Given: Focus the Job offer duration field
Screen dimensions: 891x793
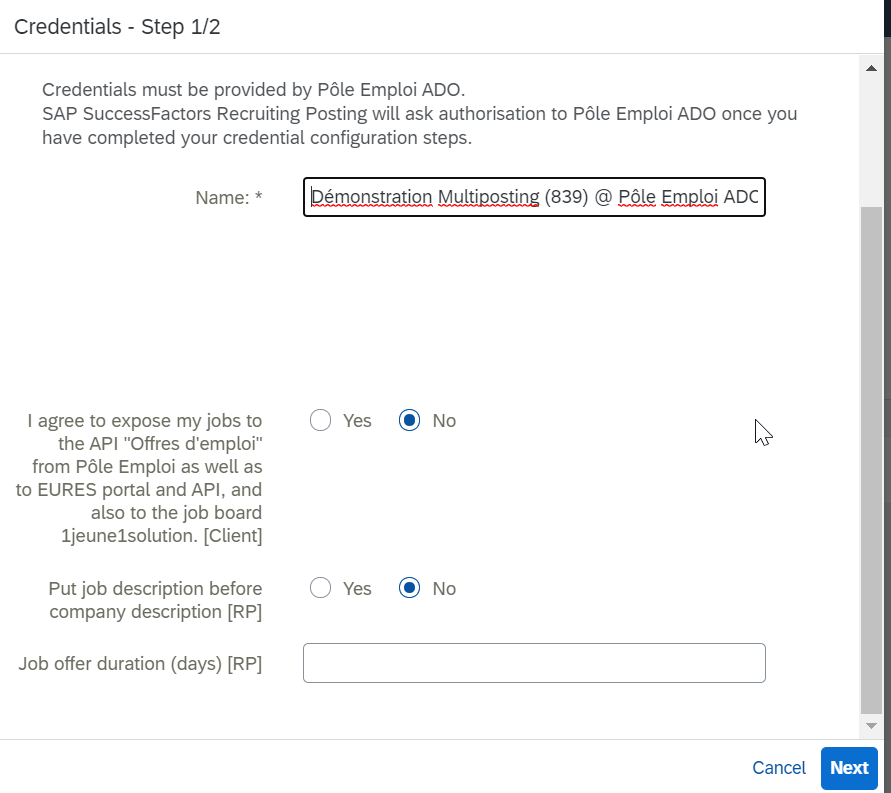Looking at the screenshot, I should [534, 663].
